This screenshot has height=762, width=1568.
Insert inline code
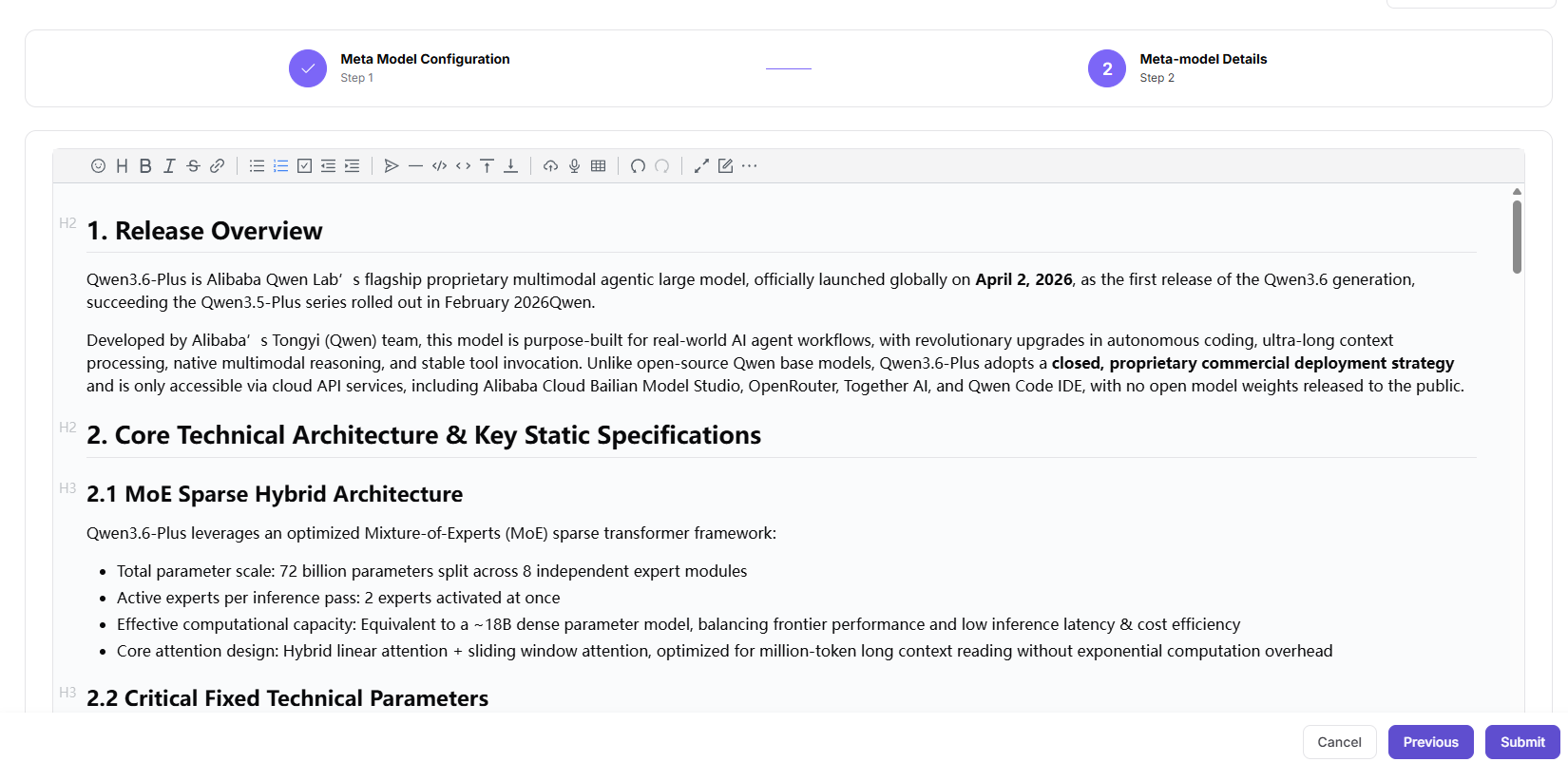pos(463,166)
